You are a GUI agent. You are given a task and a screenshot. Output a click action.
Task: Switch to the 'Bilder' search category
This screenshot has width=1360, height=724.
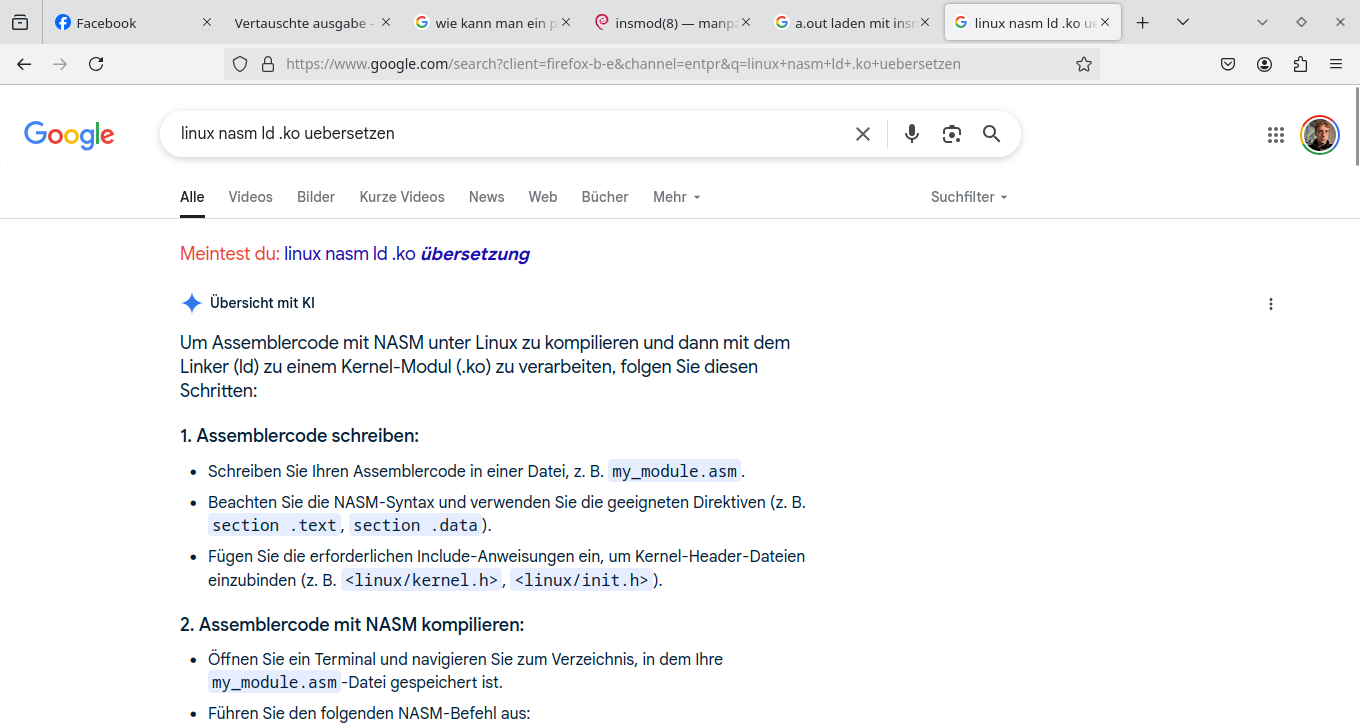[315, 197]
